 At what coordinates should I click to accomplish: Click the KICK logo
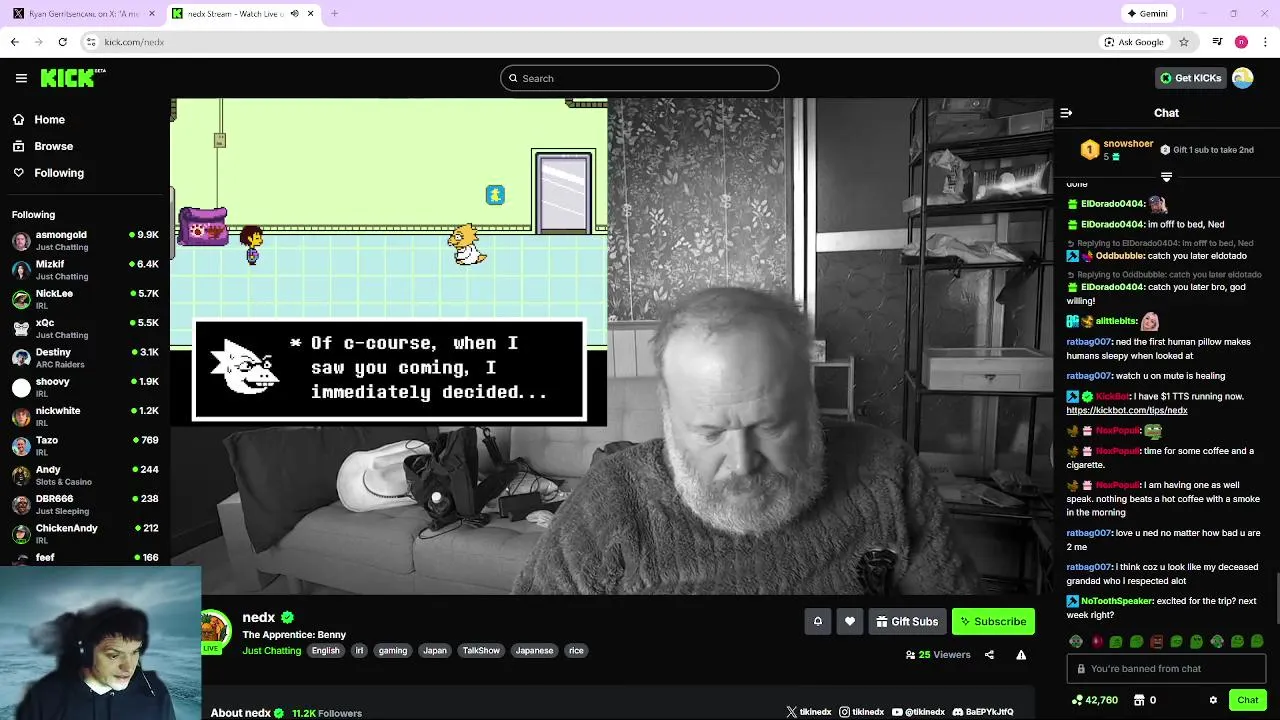(72, 78)
